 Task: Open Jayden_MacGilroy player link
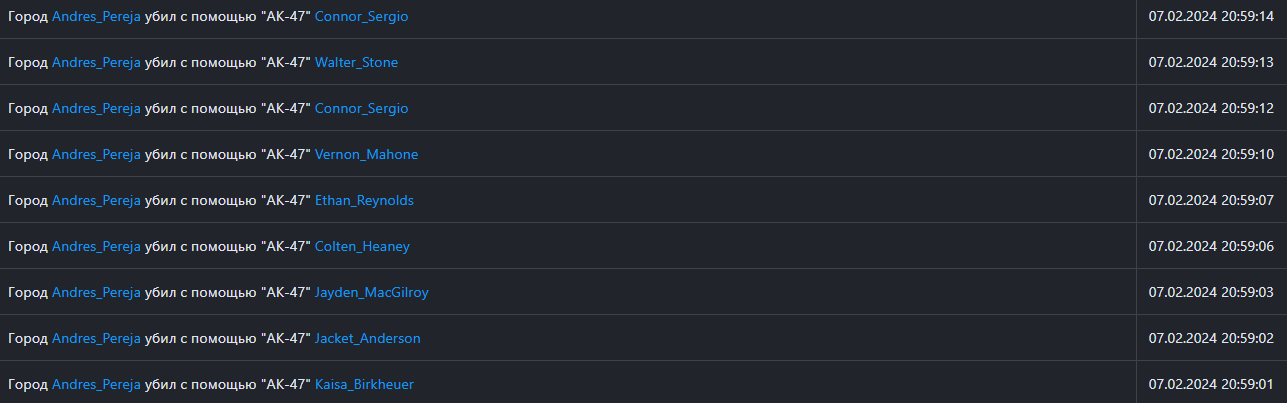point(371,292)
